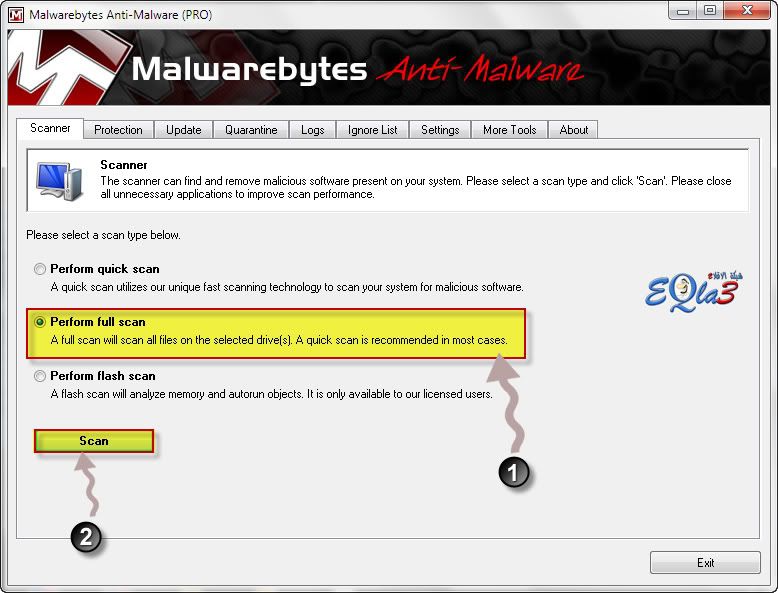Click the Malwarebytes title bar app icon
The height and width of the screenshot is (593, 778).
click(16, 14)
